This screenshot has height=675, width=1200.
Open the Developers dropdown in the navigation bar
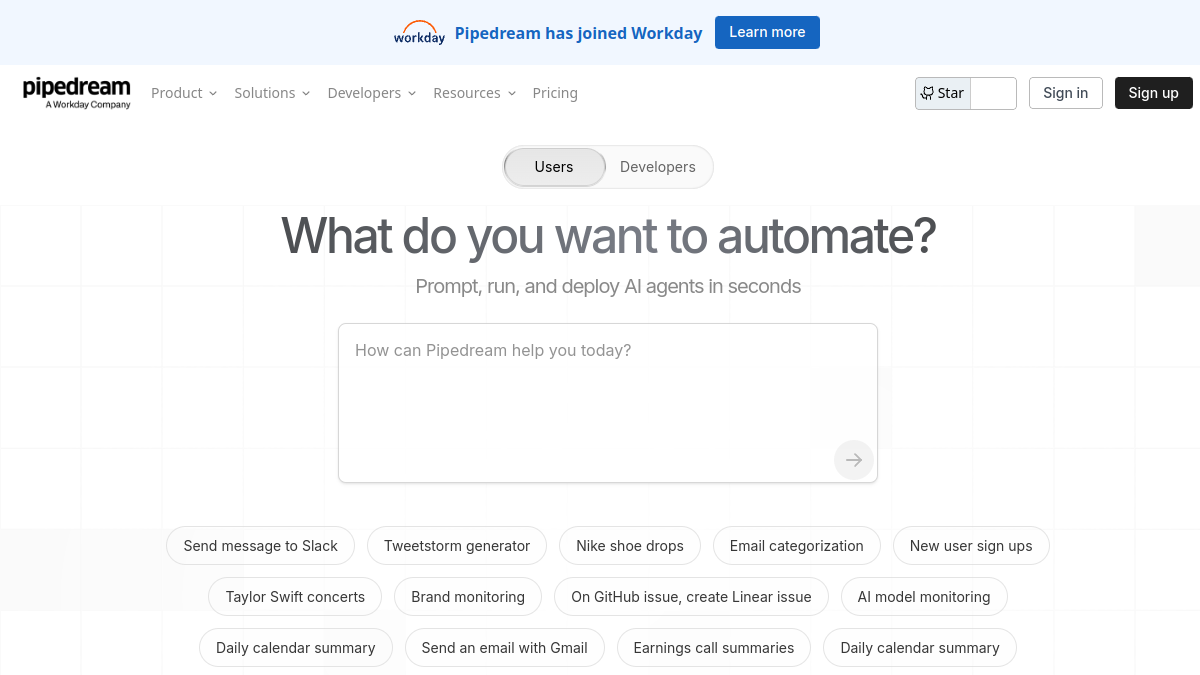372,93
